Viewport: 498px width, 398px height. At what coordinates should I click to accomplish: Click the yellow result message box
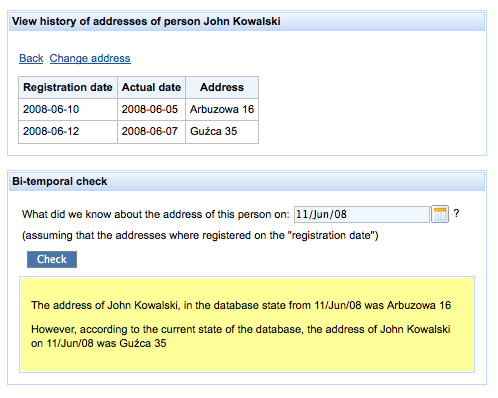pos(247,324)
